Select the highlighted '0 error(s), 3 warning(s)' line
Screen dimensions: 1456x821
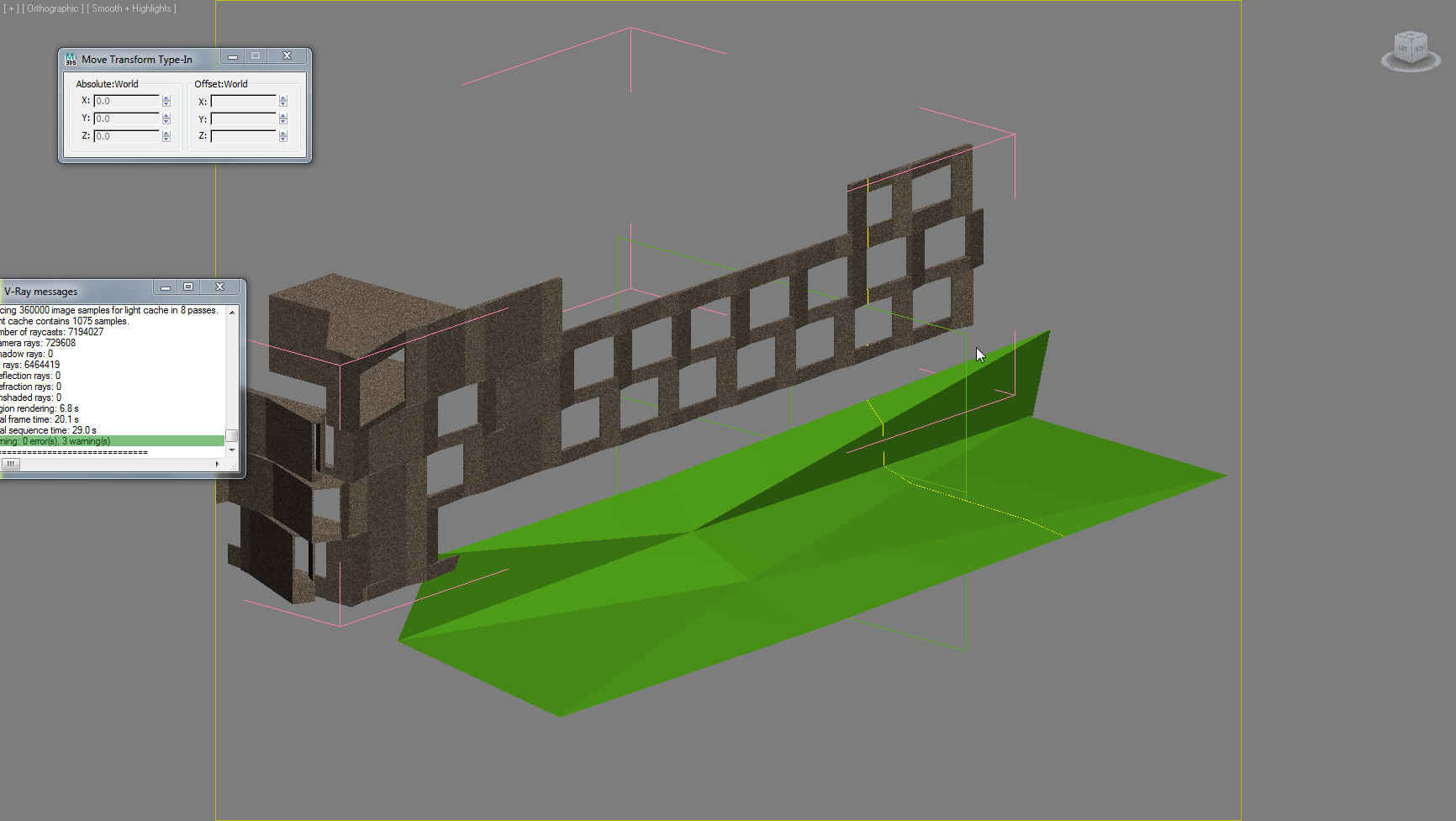[x=112, y=441]
